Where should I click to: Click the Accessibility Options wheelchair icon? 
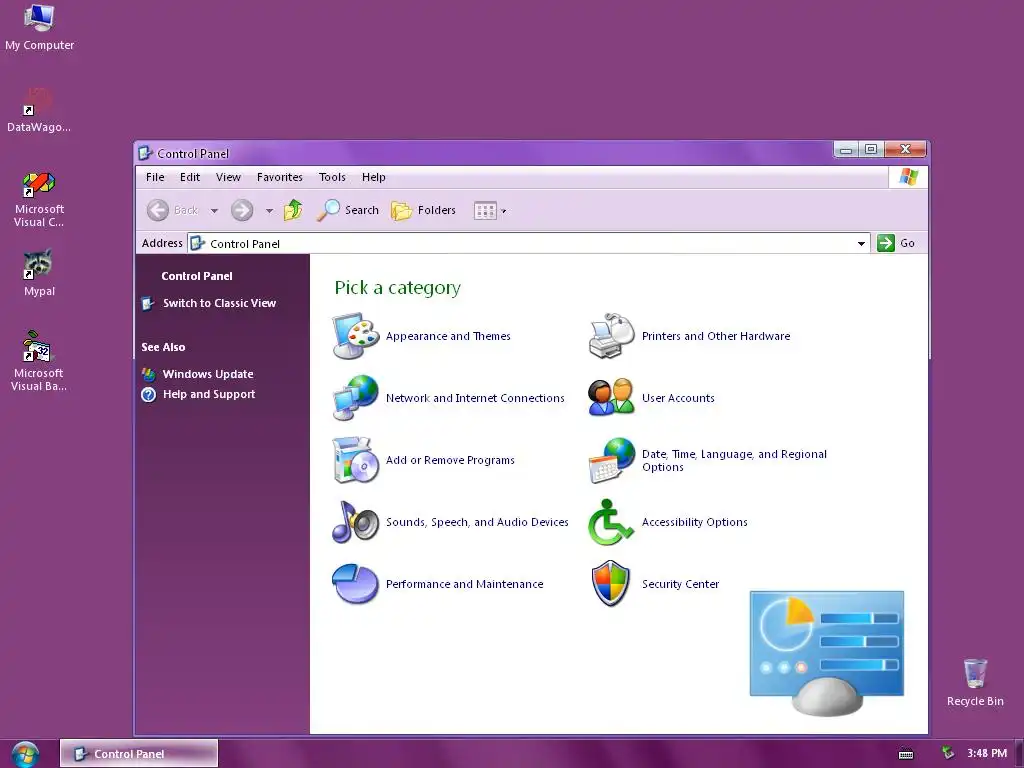(x=611, y=522)
